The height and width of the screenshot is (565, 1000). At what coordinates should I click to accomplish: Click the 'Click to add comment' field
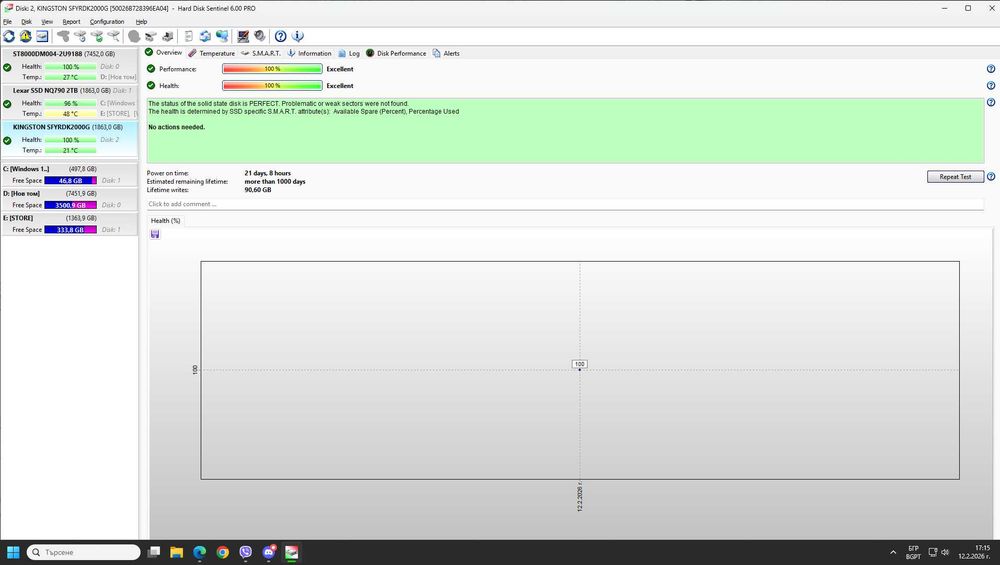point(565,204)
